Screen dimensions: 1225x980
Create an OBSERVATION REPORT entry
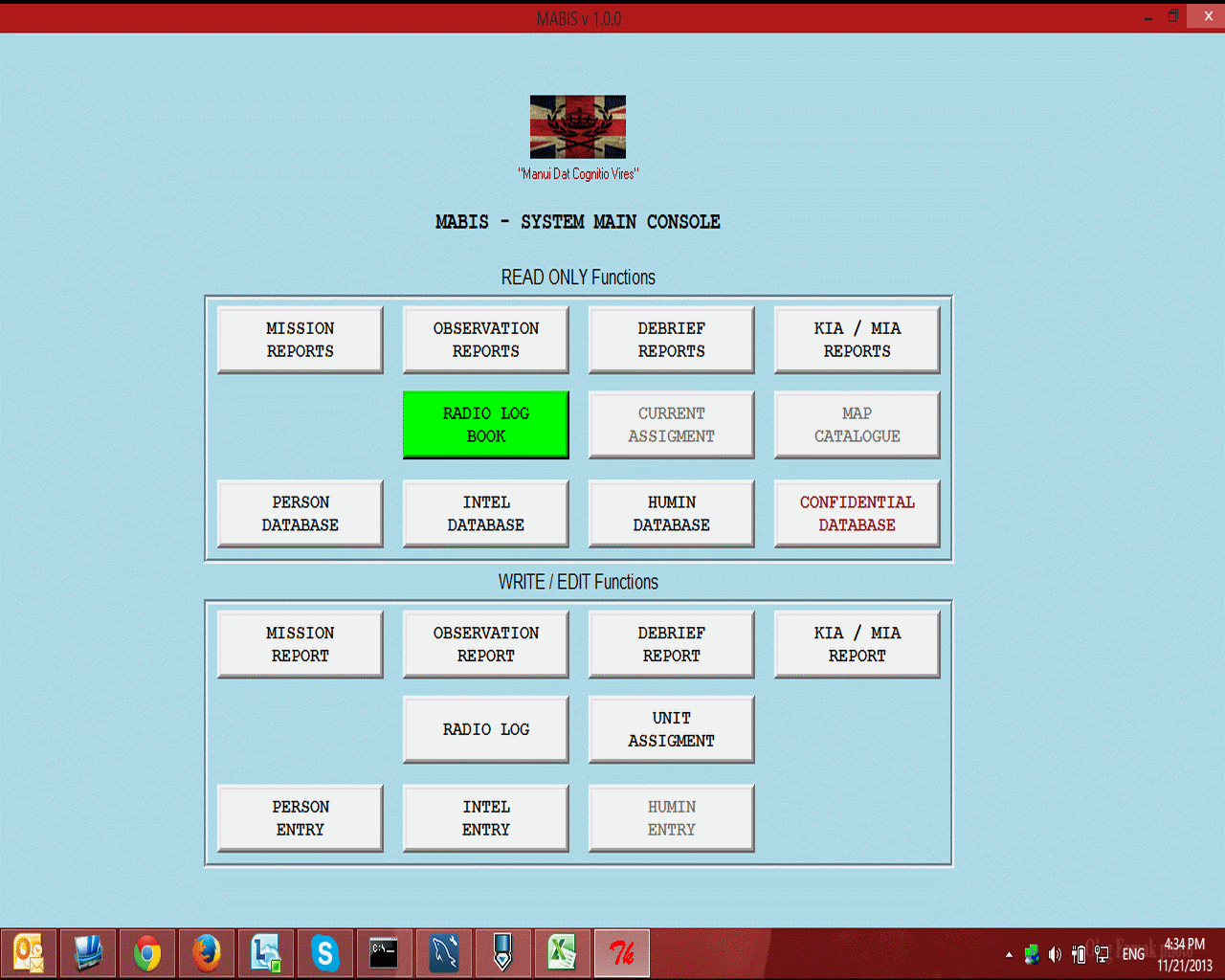click(486, 644)
